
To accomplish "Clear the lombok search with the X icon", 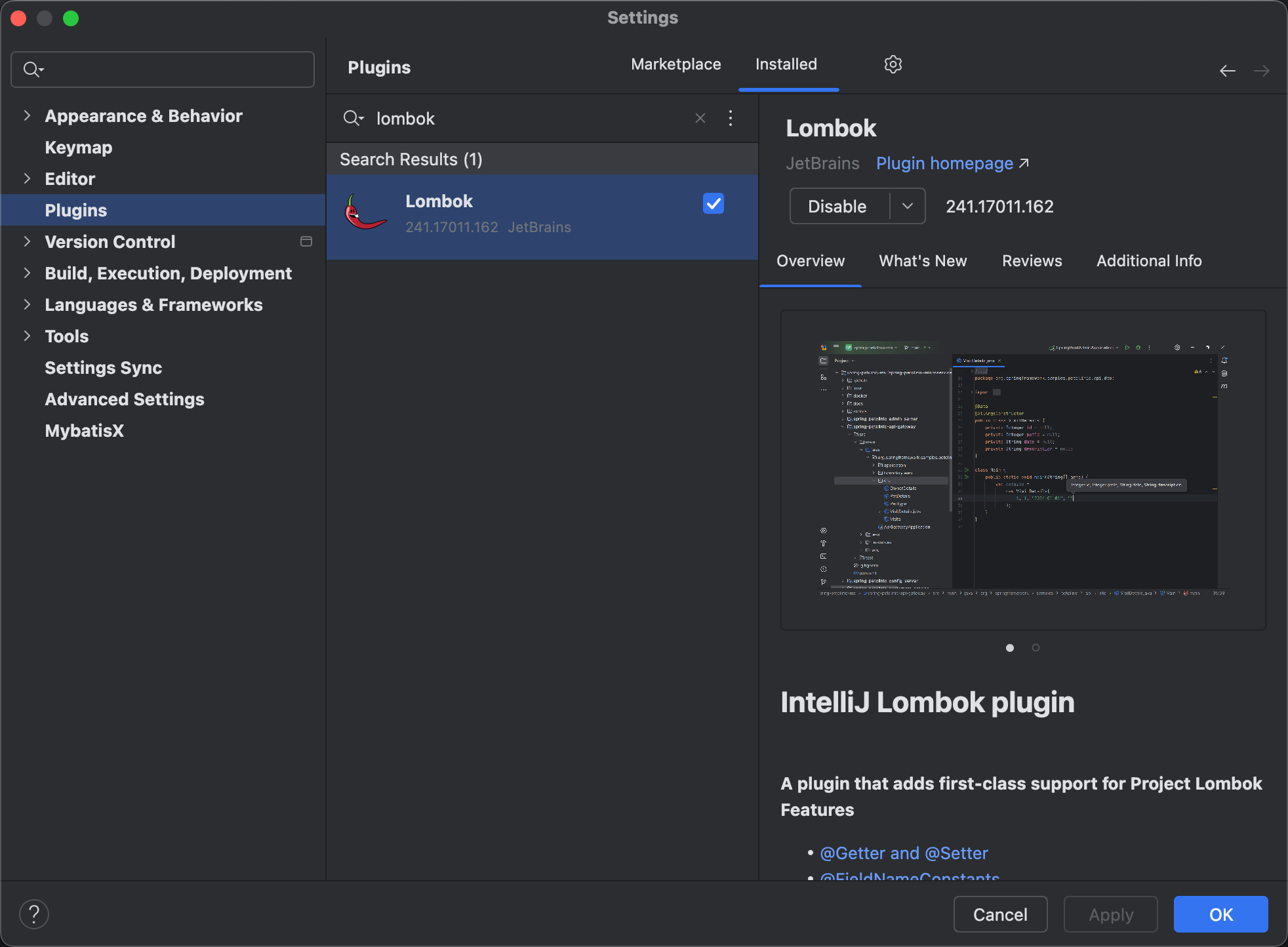I will [x=700, y=118].
